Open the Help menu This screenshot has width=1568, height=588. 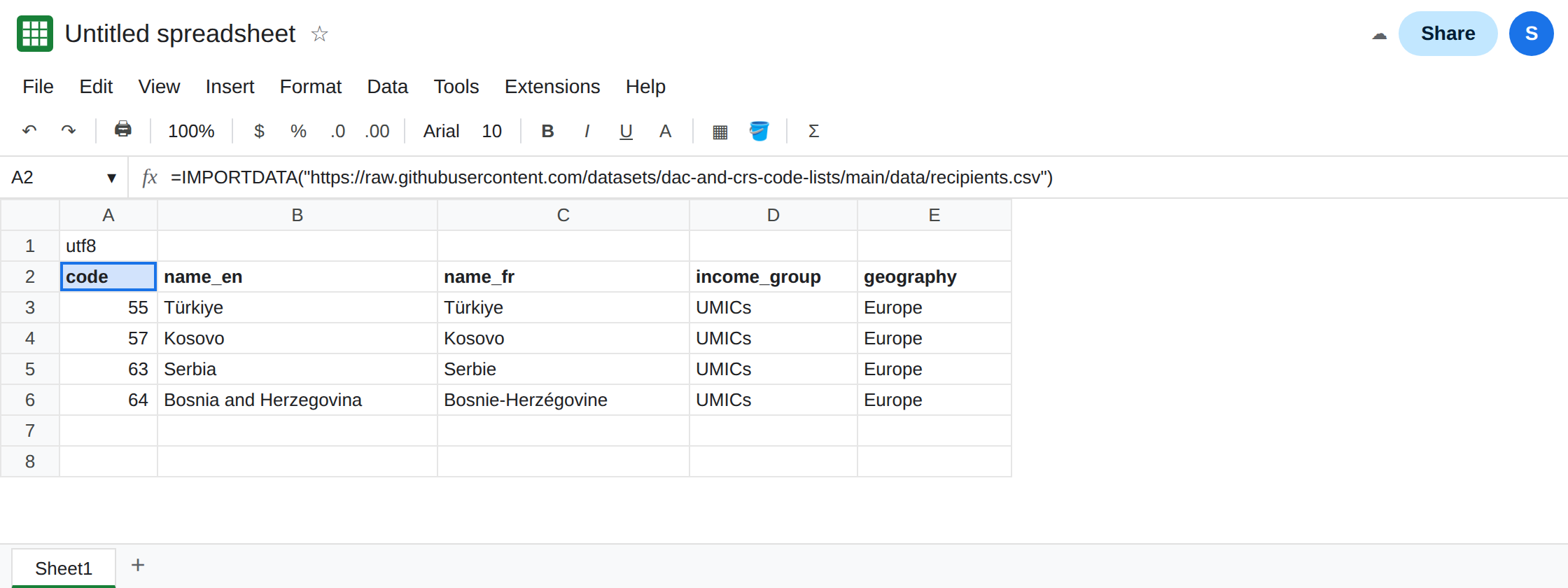645,86
